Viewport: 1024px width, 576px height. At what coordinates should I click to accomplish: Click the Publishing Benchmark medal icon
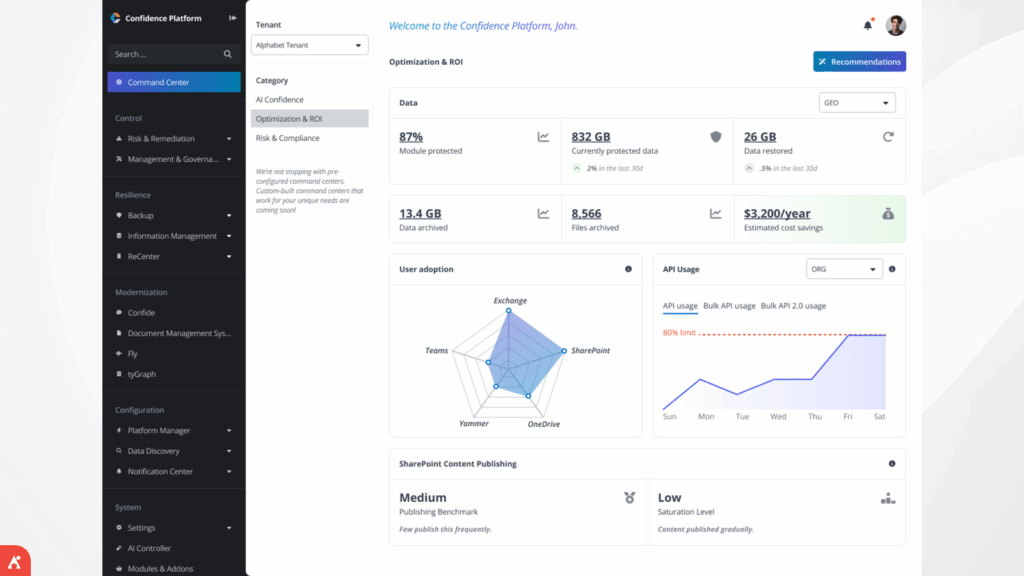630,498
